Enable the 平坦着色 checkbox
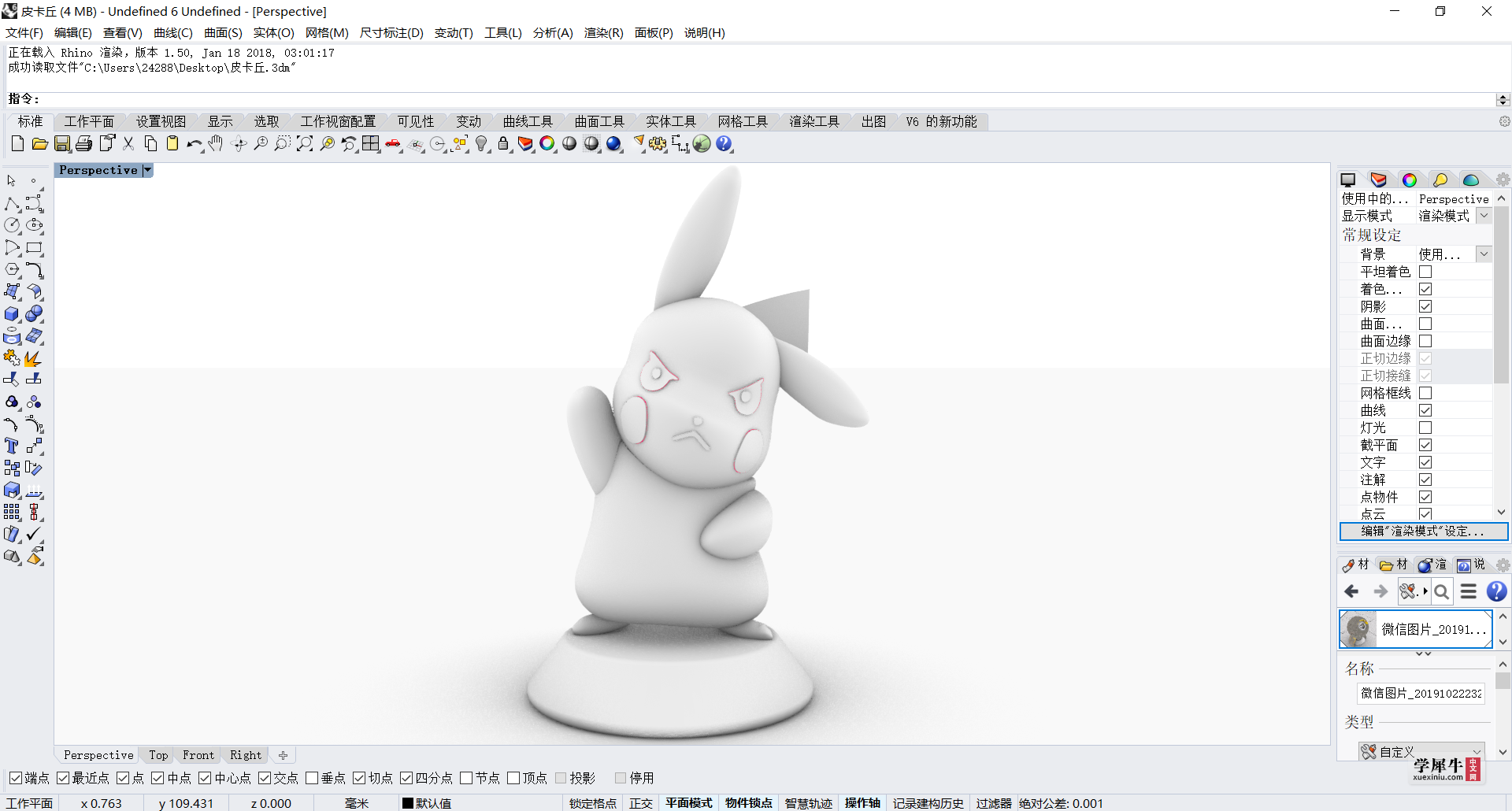 (x=1425, y=272)
